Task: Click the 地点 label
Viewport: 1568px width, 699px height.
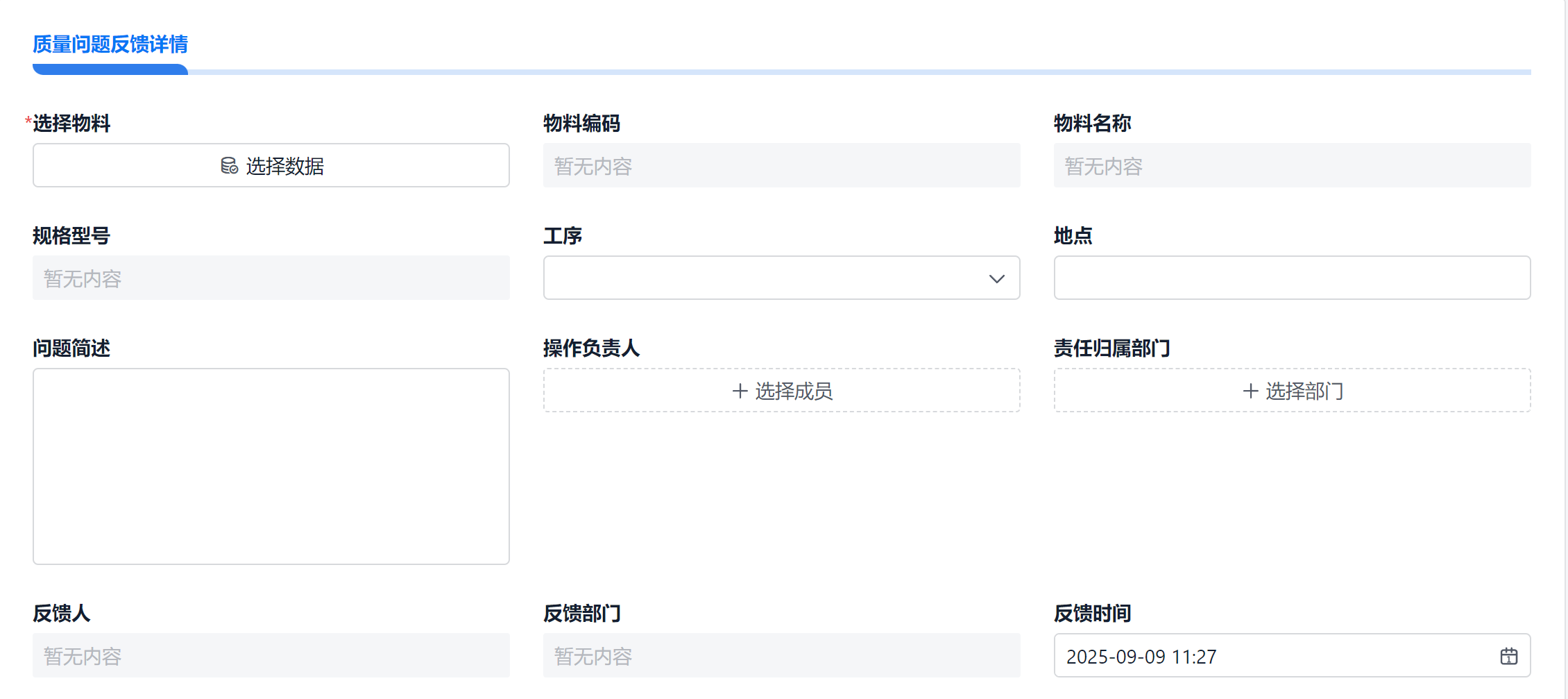Action: click(1073, 236)
